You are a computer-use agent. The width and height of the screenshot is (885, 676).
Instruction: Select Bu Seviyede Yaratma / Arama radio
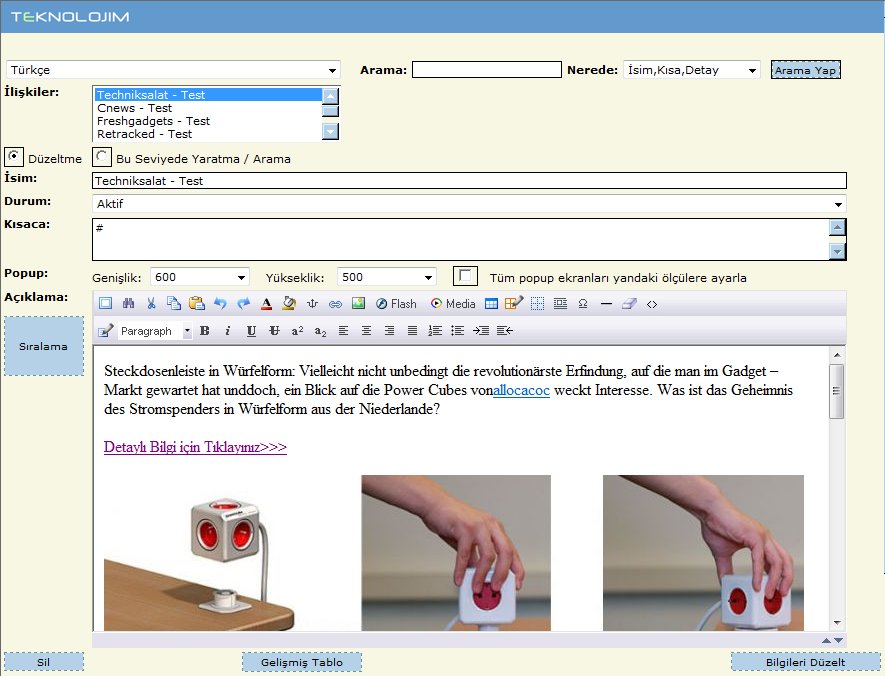point(102,157)
